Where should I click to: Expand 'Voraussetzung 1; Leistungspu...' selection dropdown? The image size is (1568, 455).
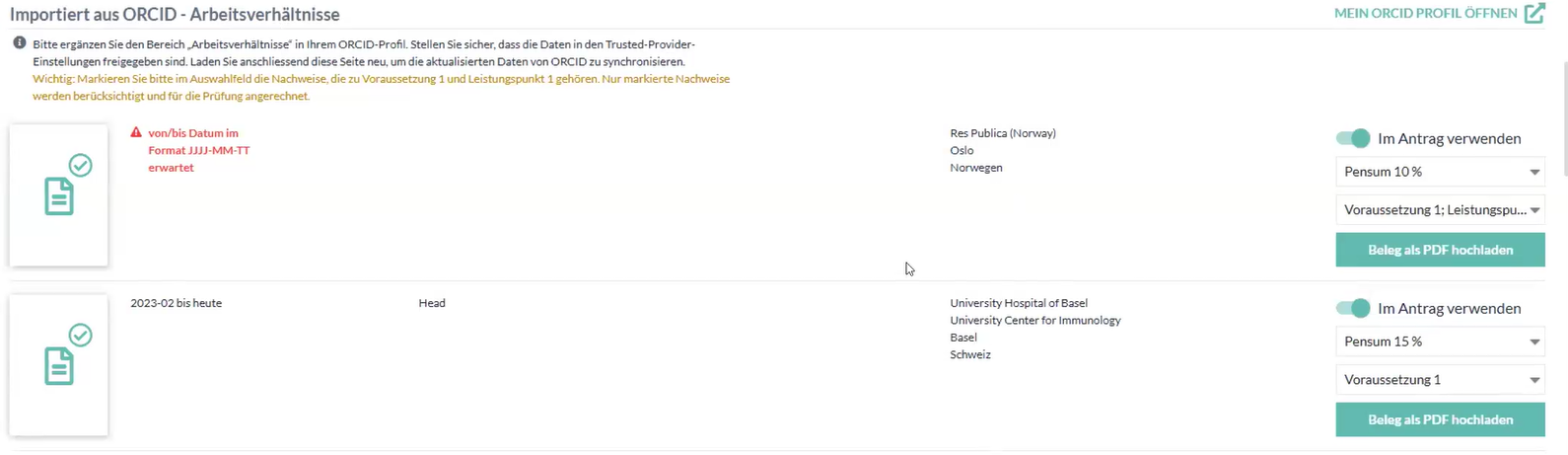(x=1440, y=209)
